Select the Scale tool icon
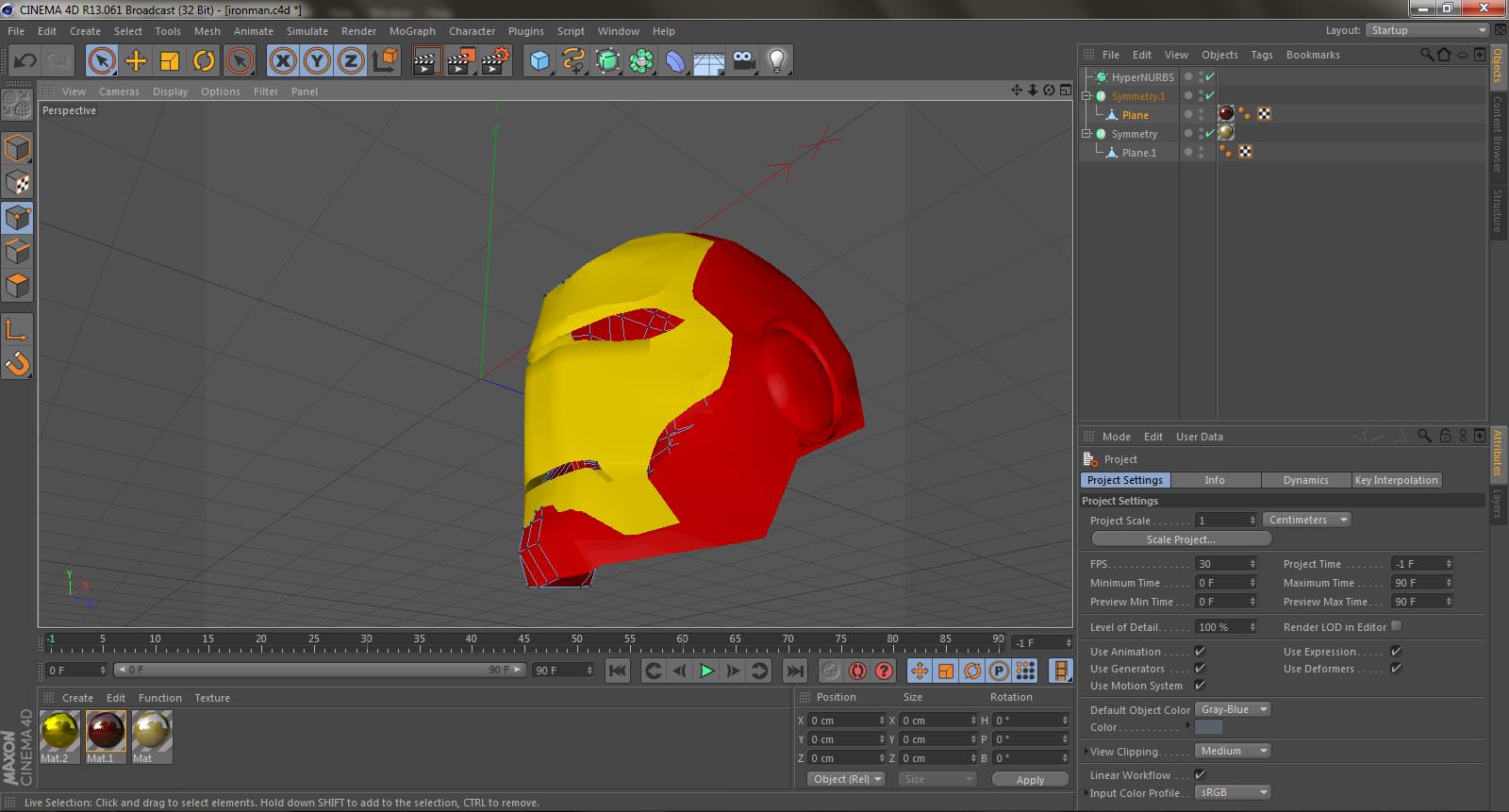Viewport: 1509px width, 812px height. point(170,61)
